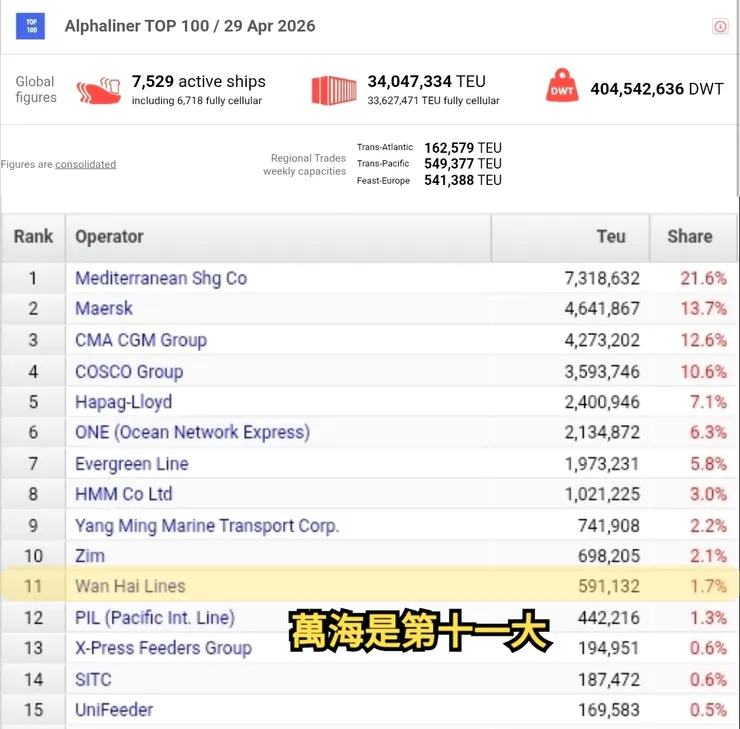This screenshot has height=729, width=740.
Task: Click the 591,132 TEU value
Action: (x=609, y=586)
